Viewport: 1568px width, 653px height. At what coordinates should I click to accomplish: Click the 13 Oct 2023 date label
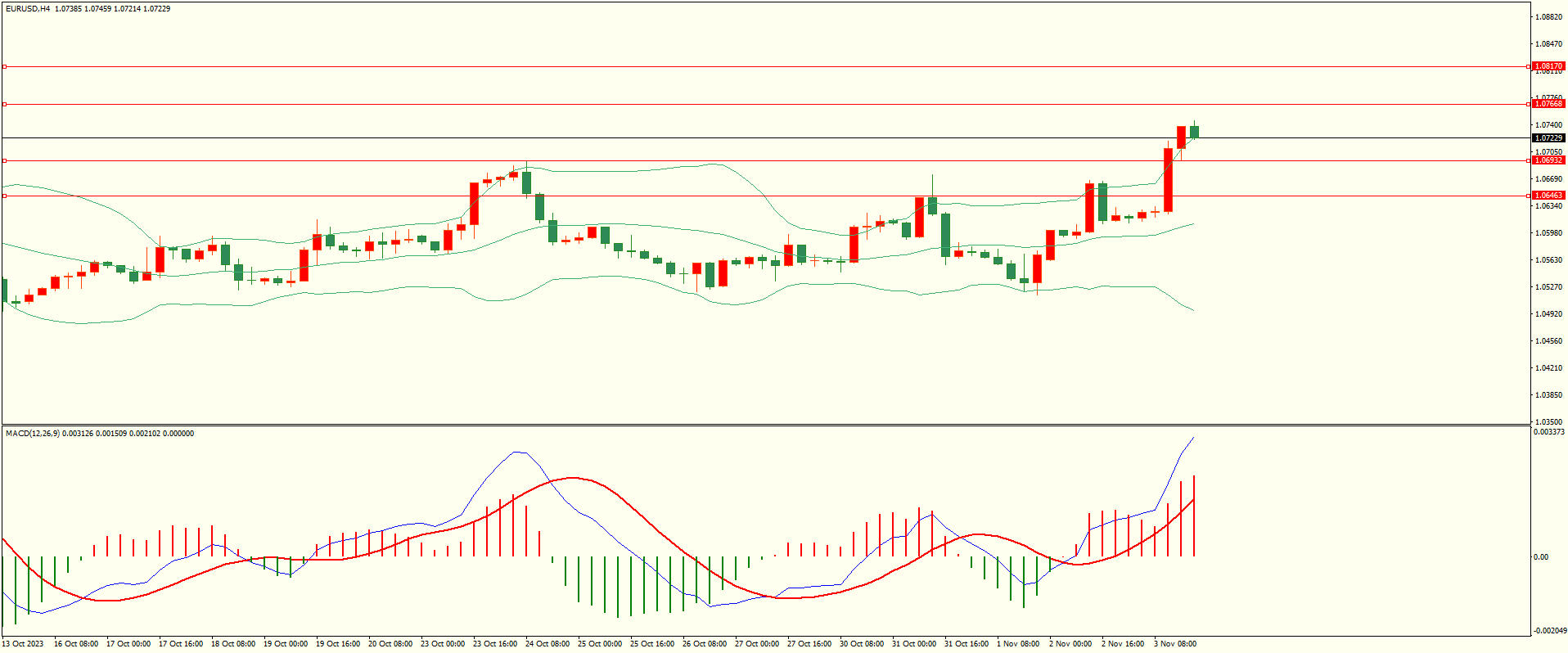pyautogui.click(x=23, y=644)
